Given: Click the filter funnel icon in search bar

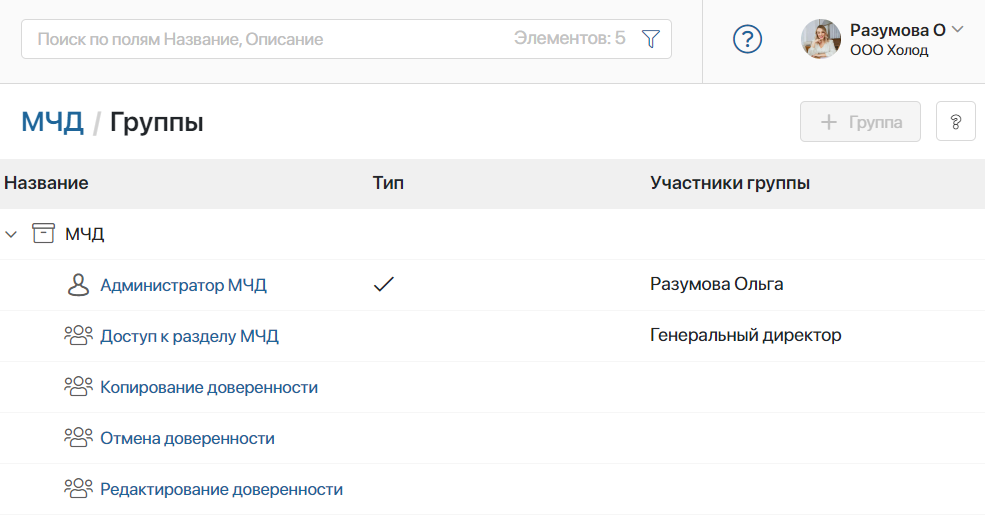Looking at the screenshot, I should [650, 39].
